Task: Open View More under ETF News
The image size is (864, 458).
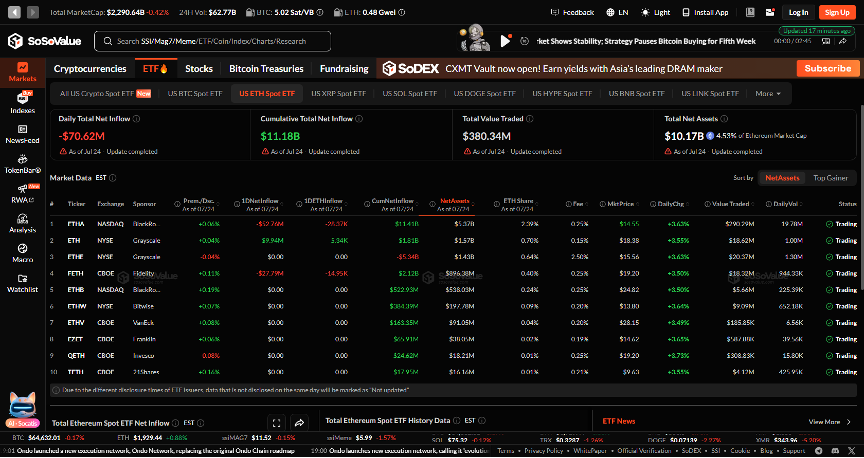Action: [x=830, y=422]
